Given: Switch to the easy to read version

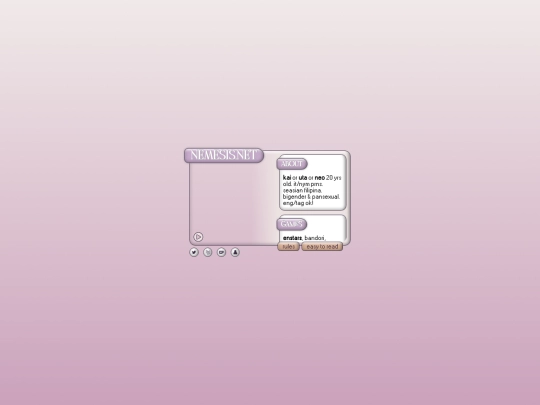Looking at the screenshot, I should click(x=322, y=247).
